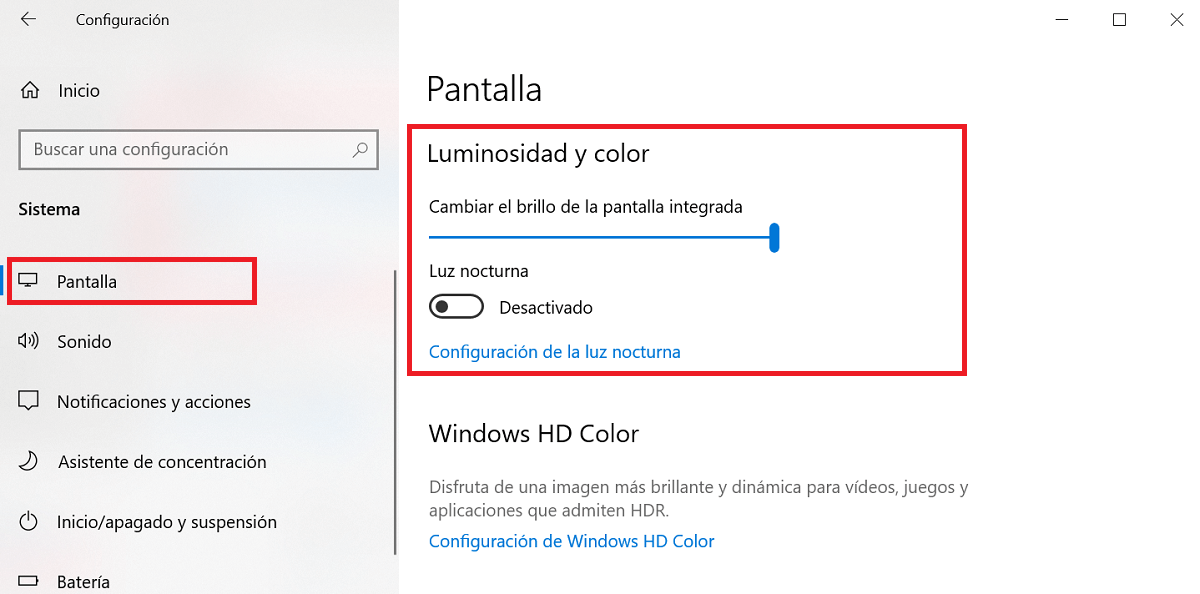Click the screen brightness slider handle
The width and height of the screenshot is (1200, 594).
point(774,238)
